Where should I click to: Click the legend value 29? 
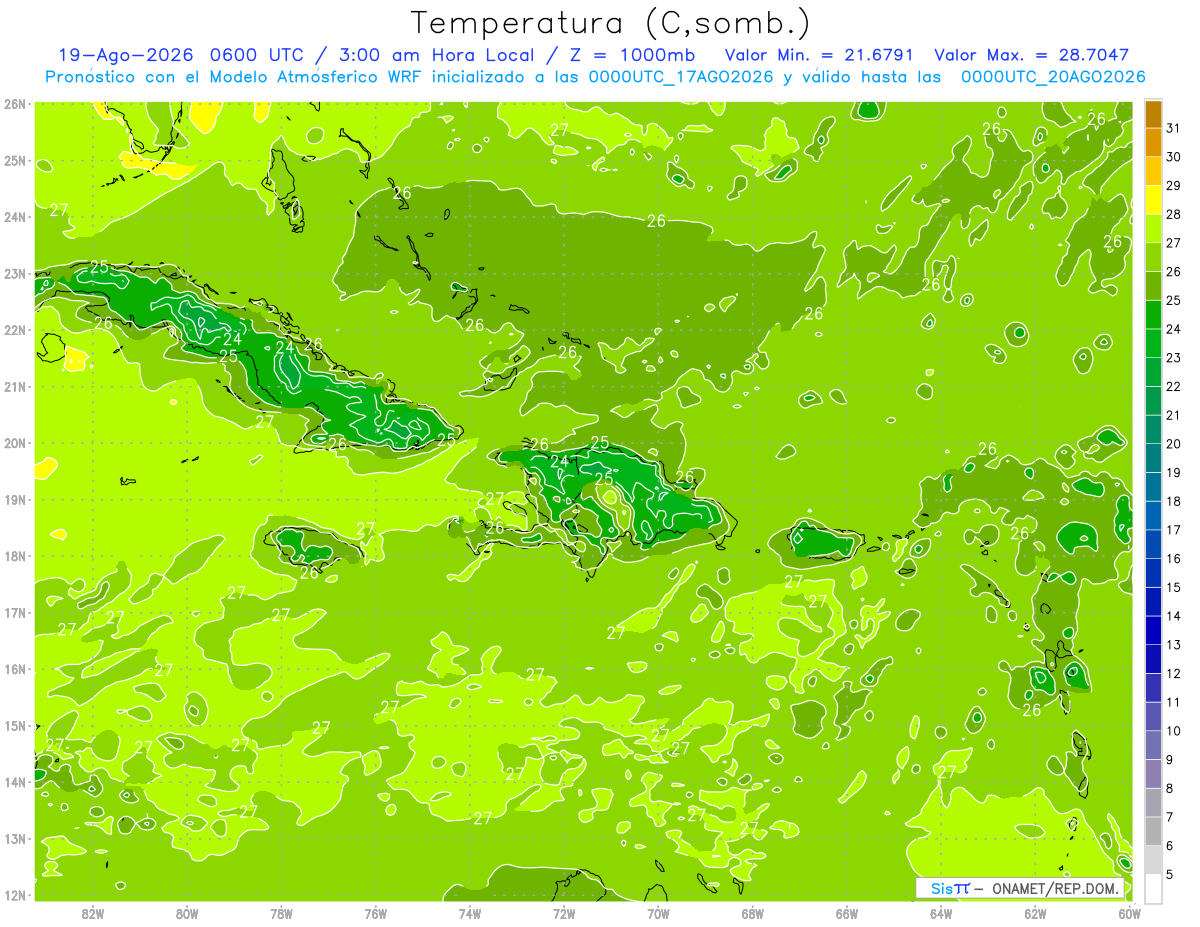[1174, 186]
